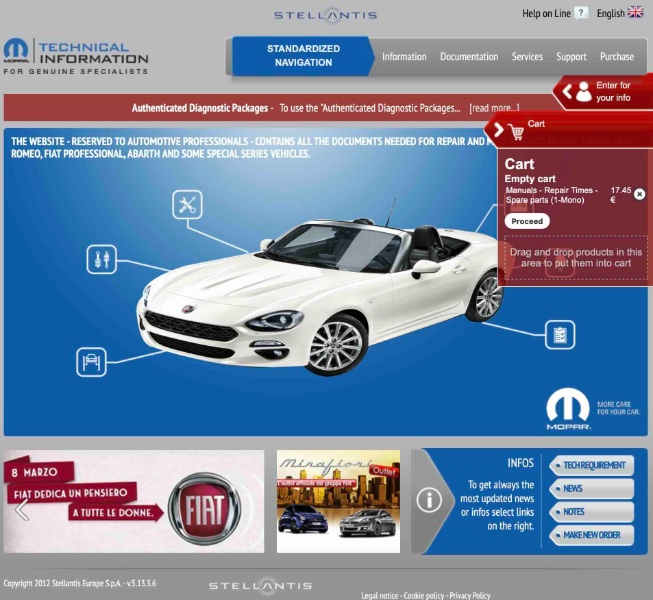
Task: Click the UK flag language icon
Action: tap(635, 13)
